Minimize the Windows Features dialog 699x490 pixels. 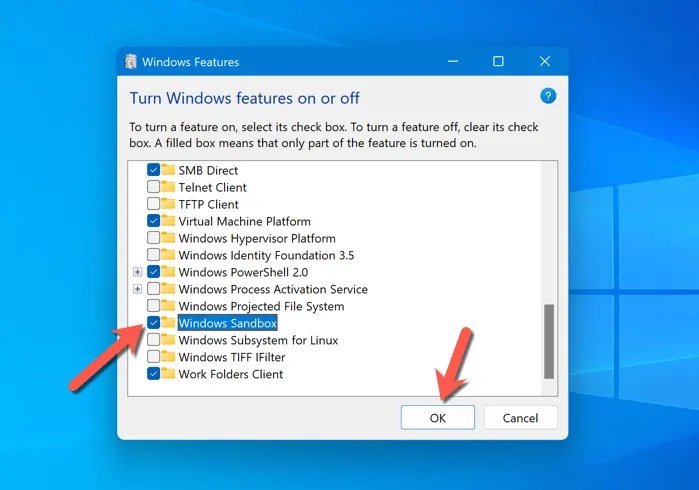click(453, 62)
